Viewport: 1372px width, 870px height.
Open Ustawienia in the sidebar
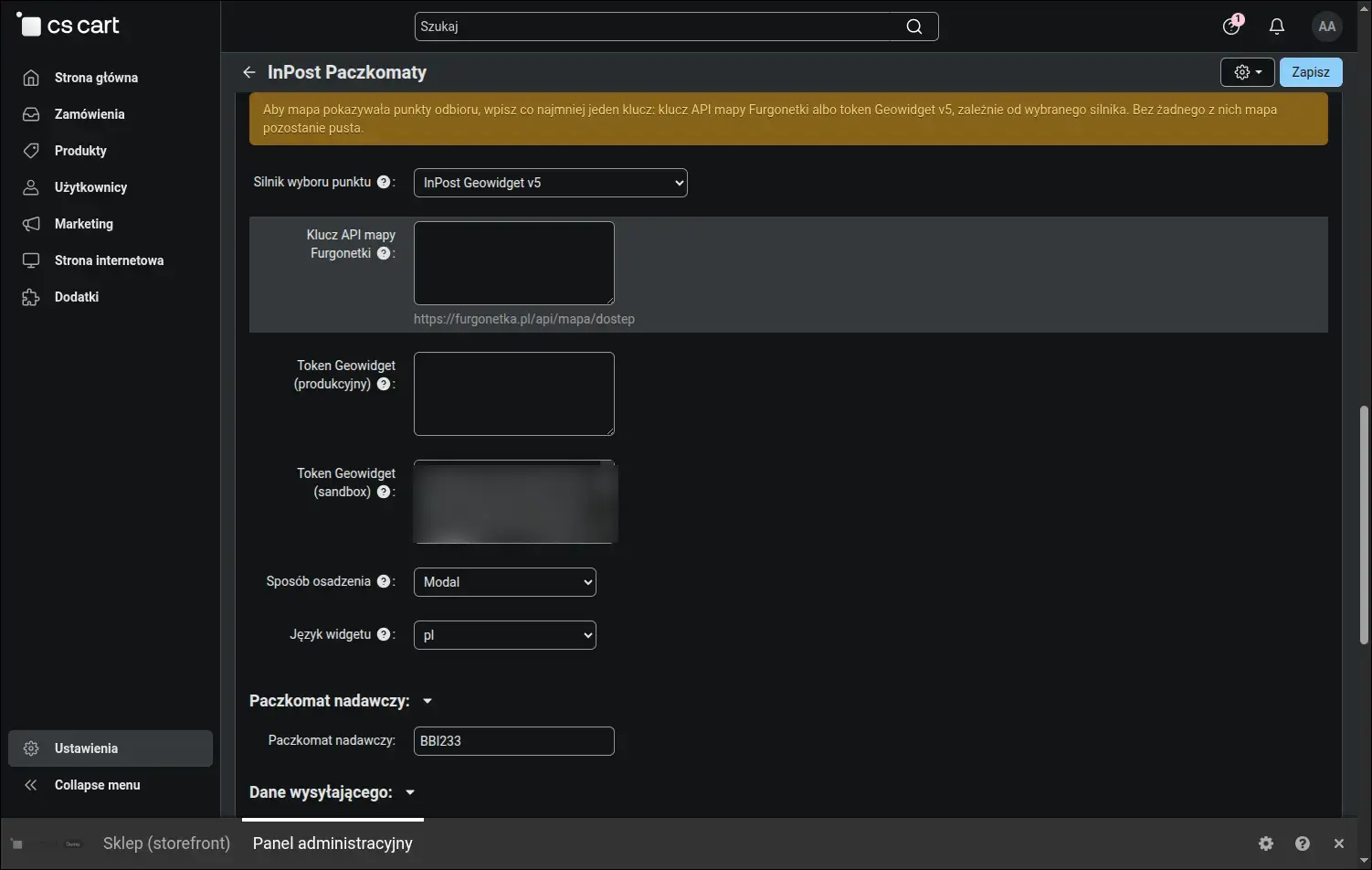[x=111, y=748]
